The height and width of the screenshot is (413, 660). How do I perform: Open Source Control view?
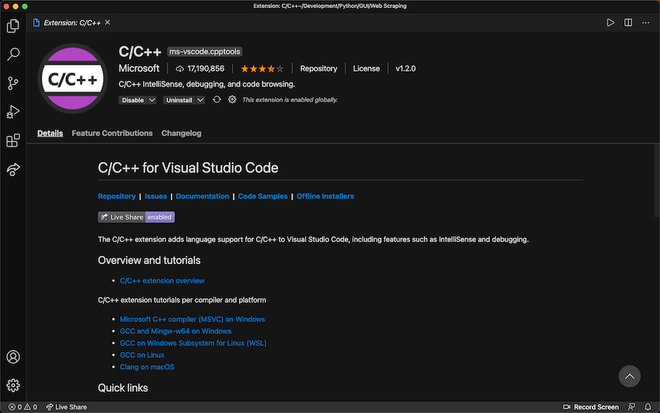pyautogui.click(x=13, y=83)
